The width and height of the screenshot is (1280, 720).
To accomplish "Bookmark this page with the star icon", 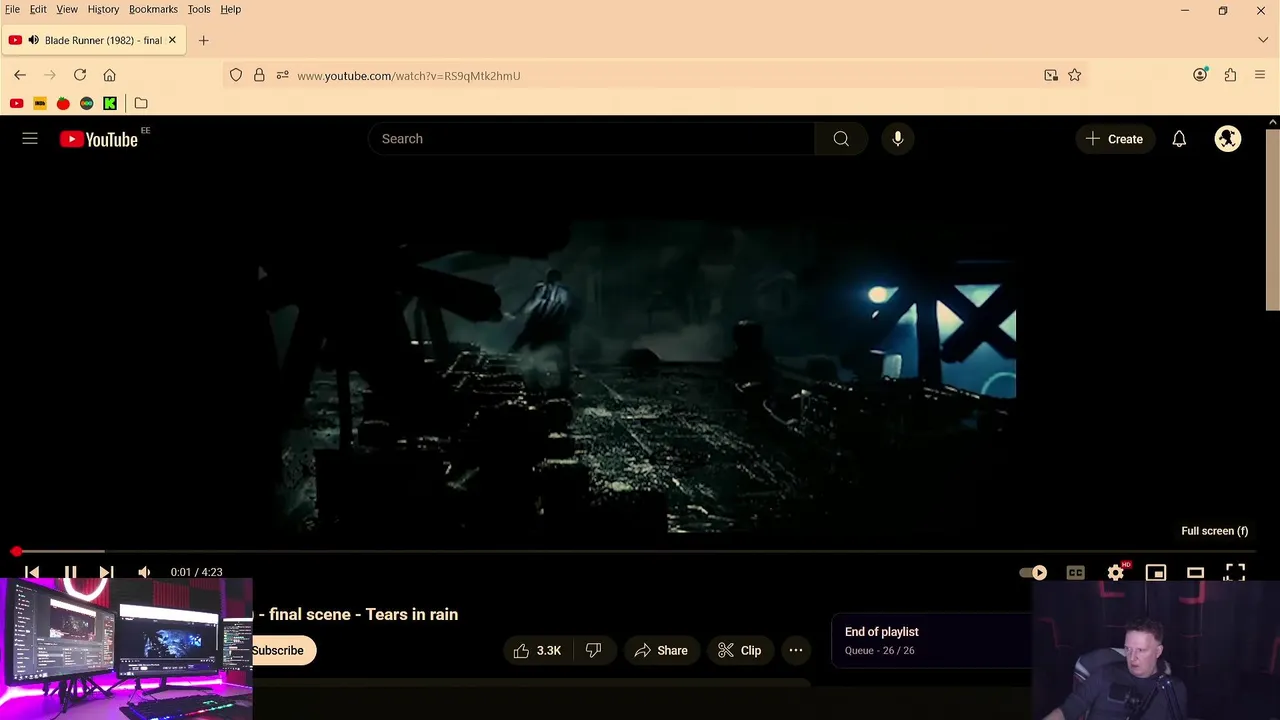I will coord(1075,75).
